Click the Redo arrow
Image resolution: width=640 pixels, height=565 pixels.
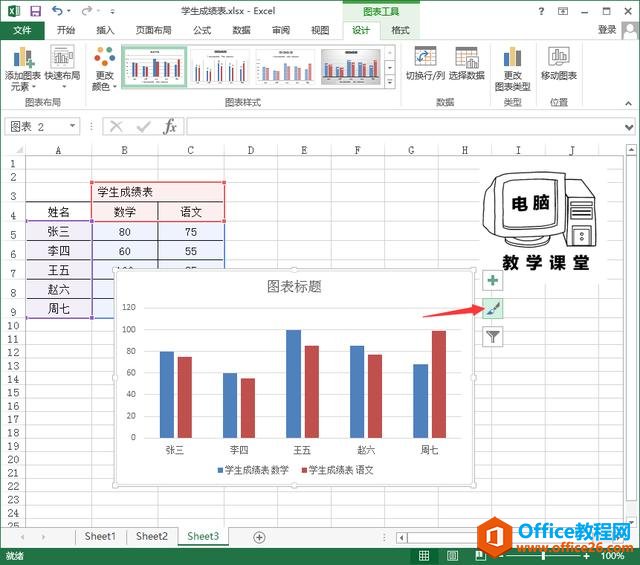click(x=87, y=11)
